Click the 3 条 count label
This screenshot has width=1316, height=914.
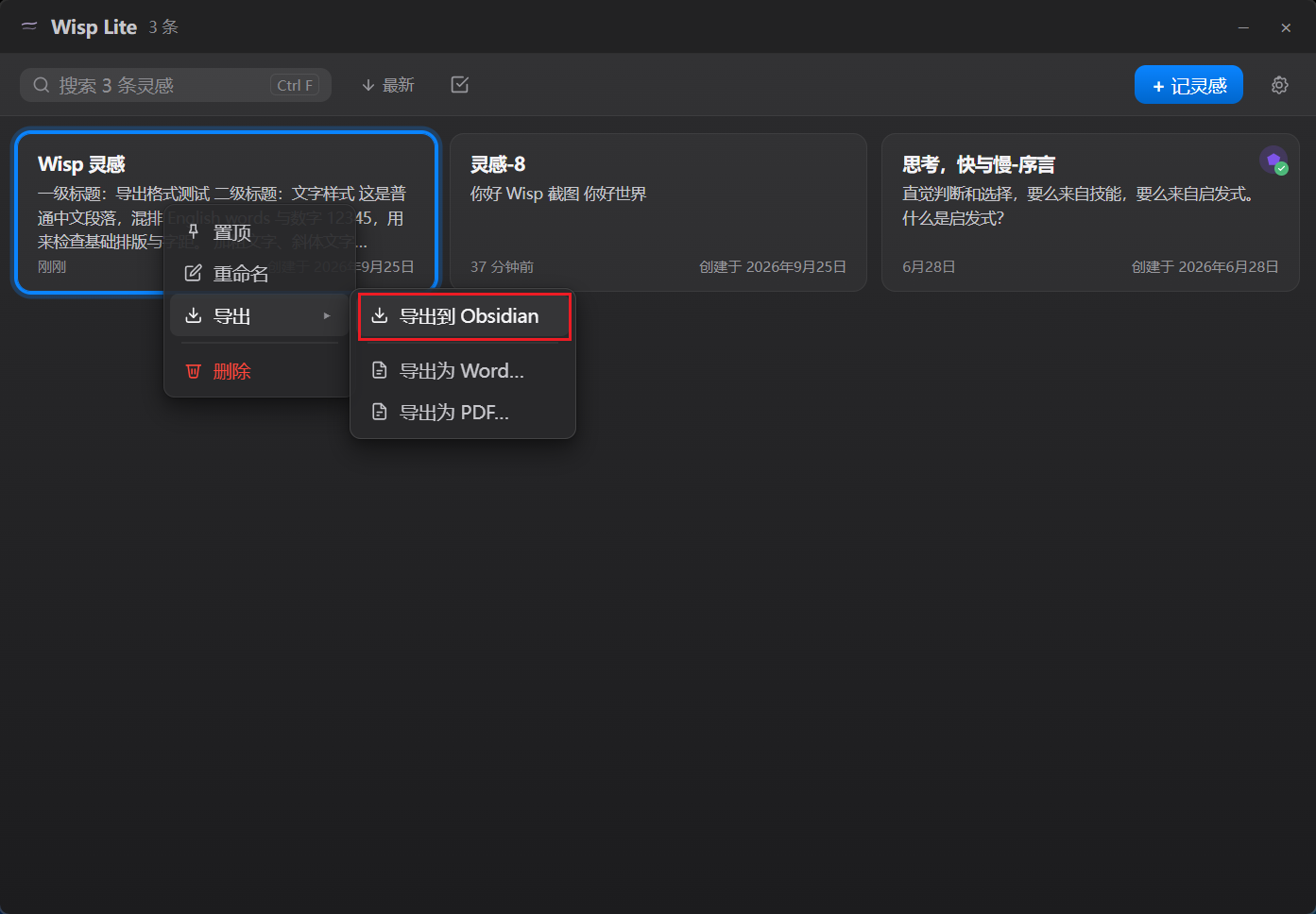(163, 27)
